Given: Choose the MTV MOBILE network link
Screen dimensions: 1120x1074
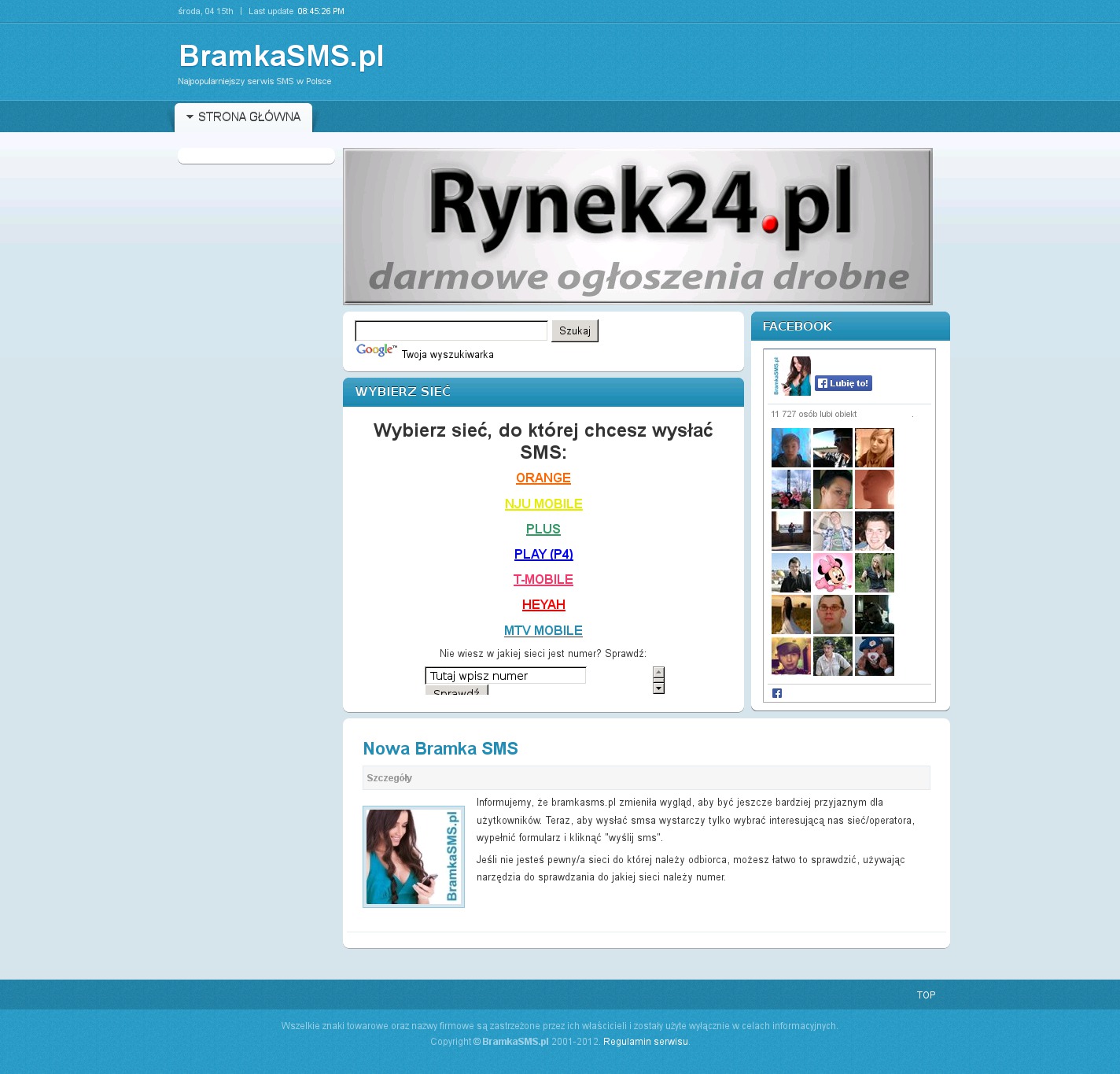Looking at the screenshot, I should (543, 630).
